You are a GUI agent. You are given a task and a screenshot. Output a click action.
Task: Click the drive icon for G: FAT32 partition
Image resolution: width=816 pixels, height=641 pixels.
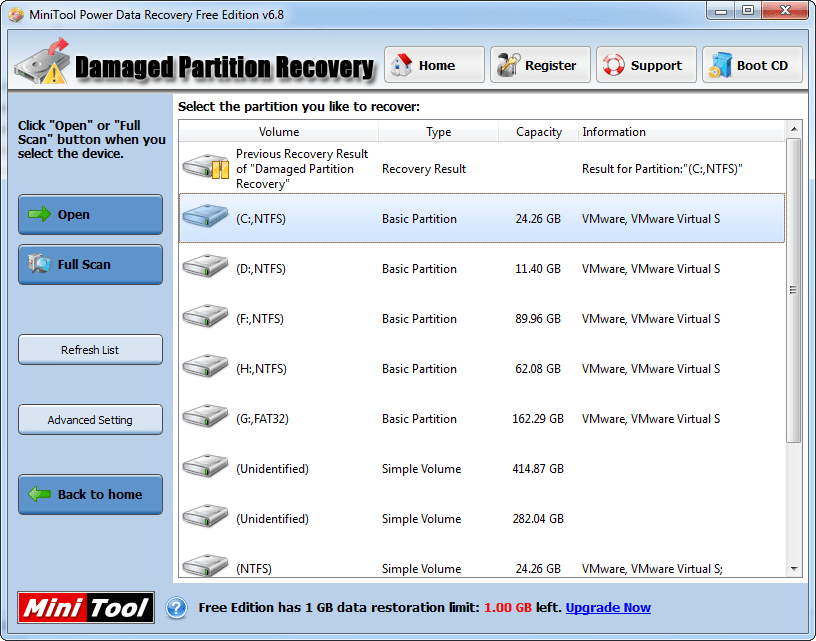tap(205, 417)
